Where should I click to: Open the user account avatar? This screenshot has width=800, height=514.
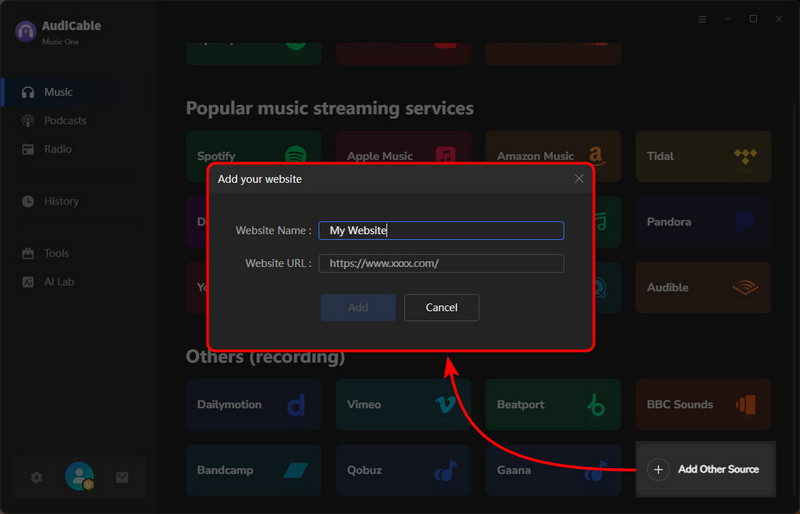[80, 476]
